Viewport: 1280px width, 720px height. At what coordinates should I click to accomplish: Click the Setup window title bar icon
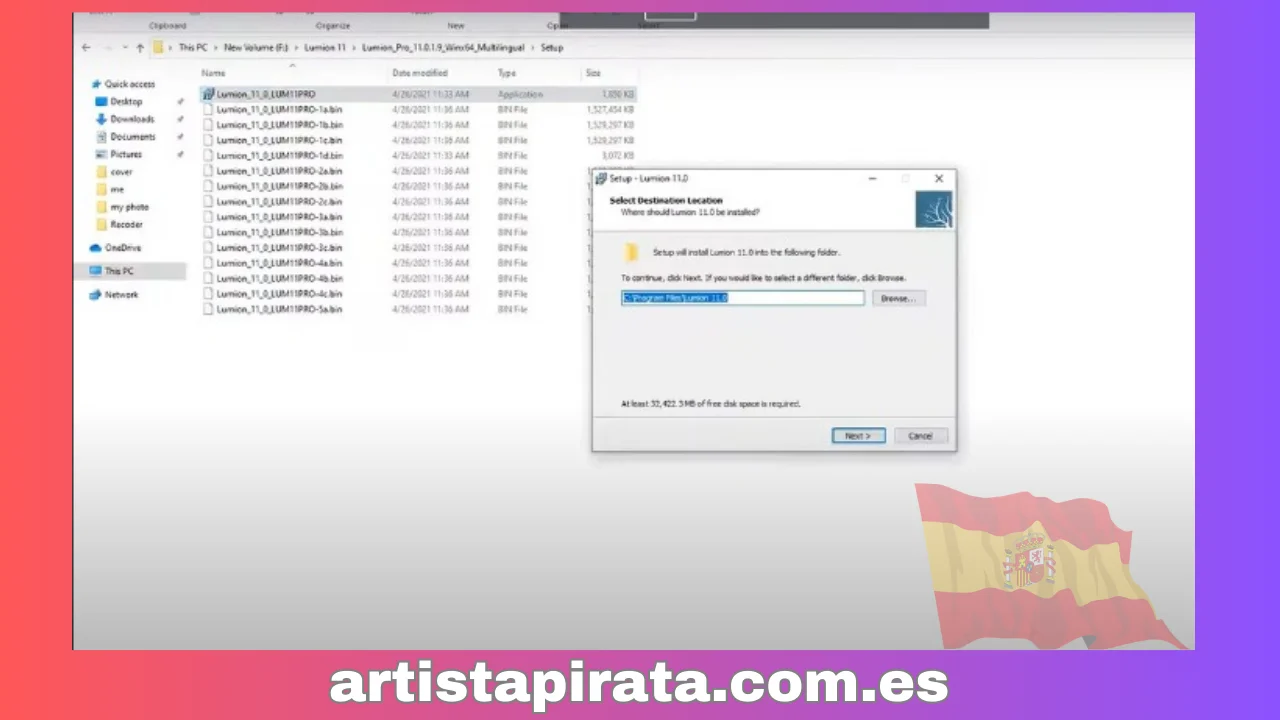[x=601, y=179]
